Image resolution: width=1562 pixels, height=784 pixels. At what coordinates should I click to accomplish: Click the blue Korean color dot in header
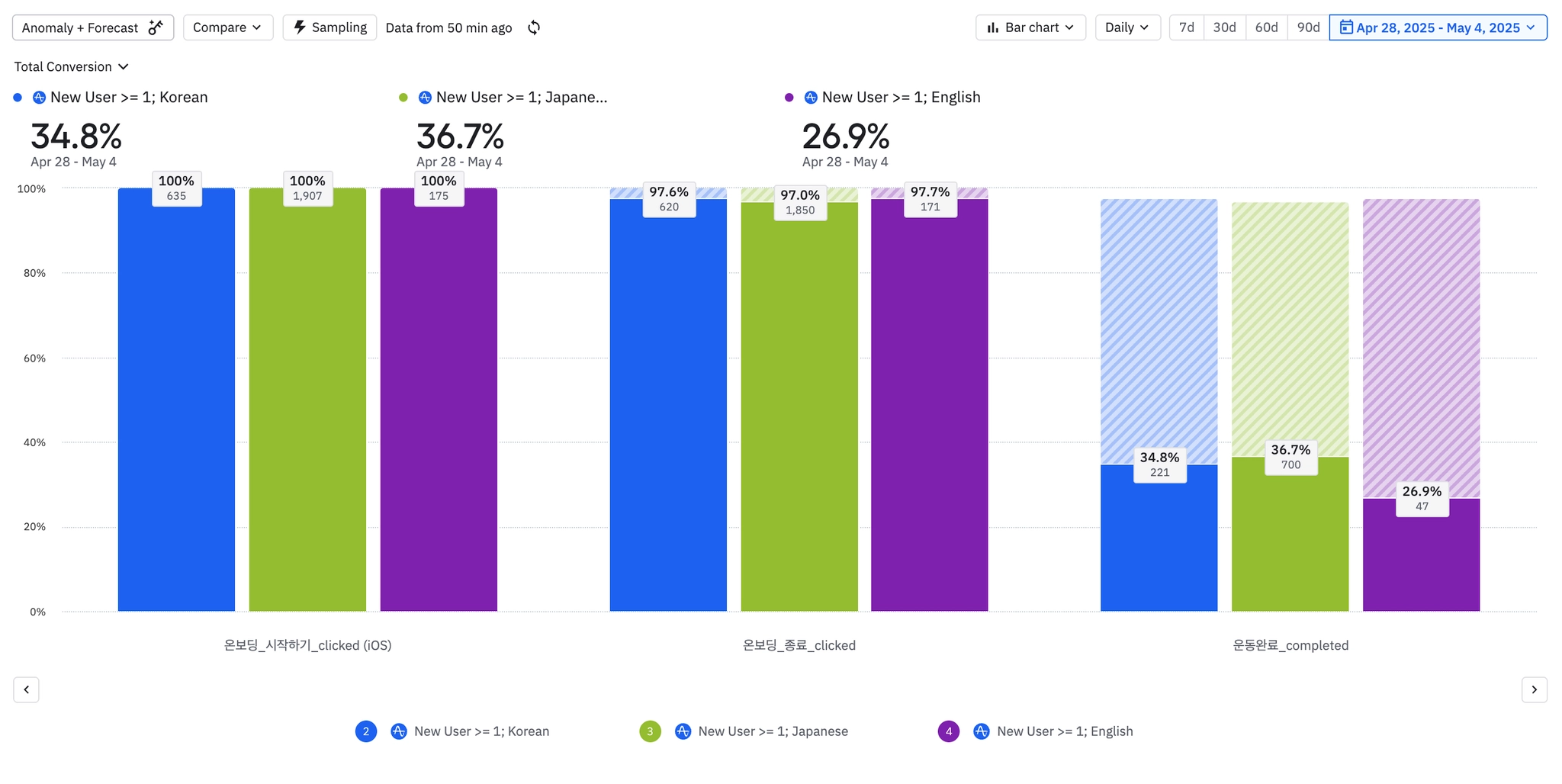pos(18,98)
